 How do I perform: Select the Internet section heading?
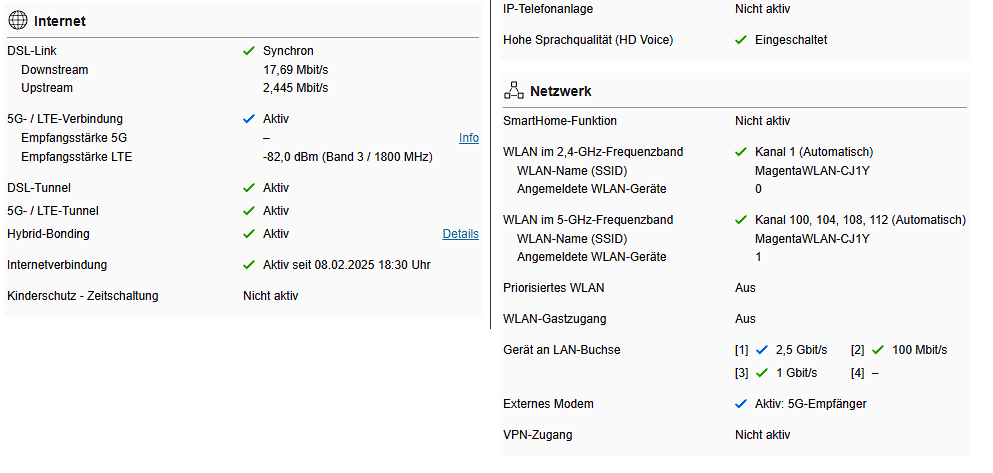coord(59,21)
